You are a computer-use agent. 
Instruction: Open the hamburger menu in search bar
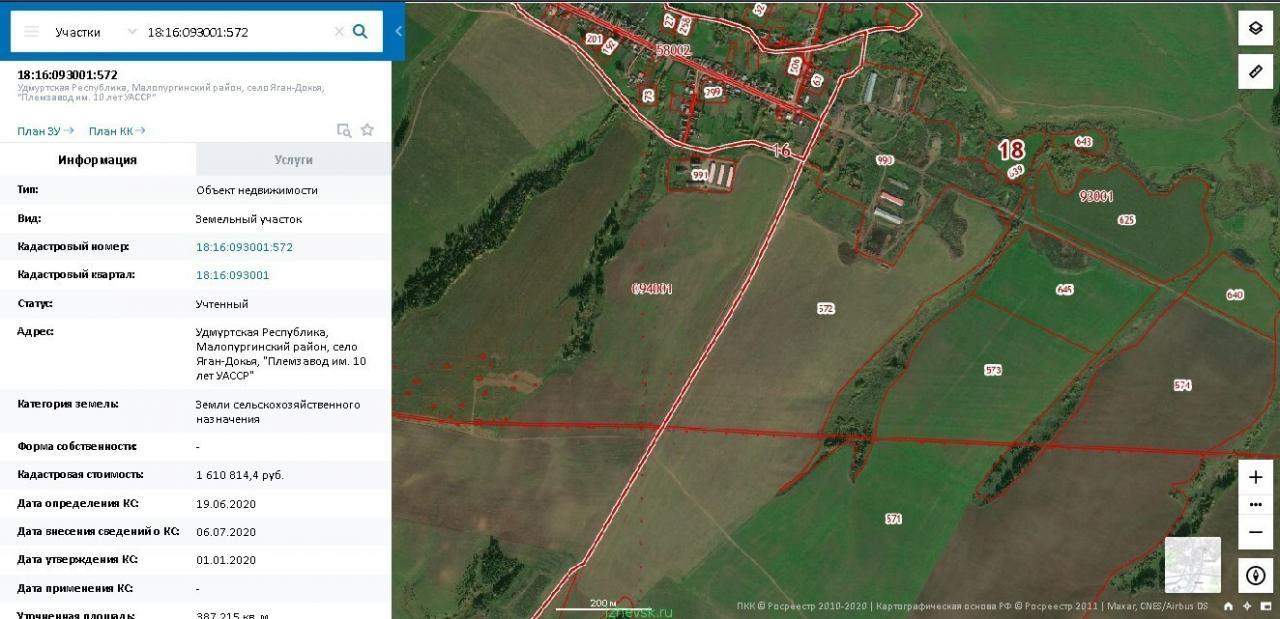(31, 32)
